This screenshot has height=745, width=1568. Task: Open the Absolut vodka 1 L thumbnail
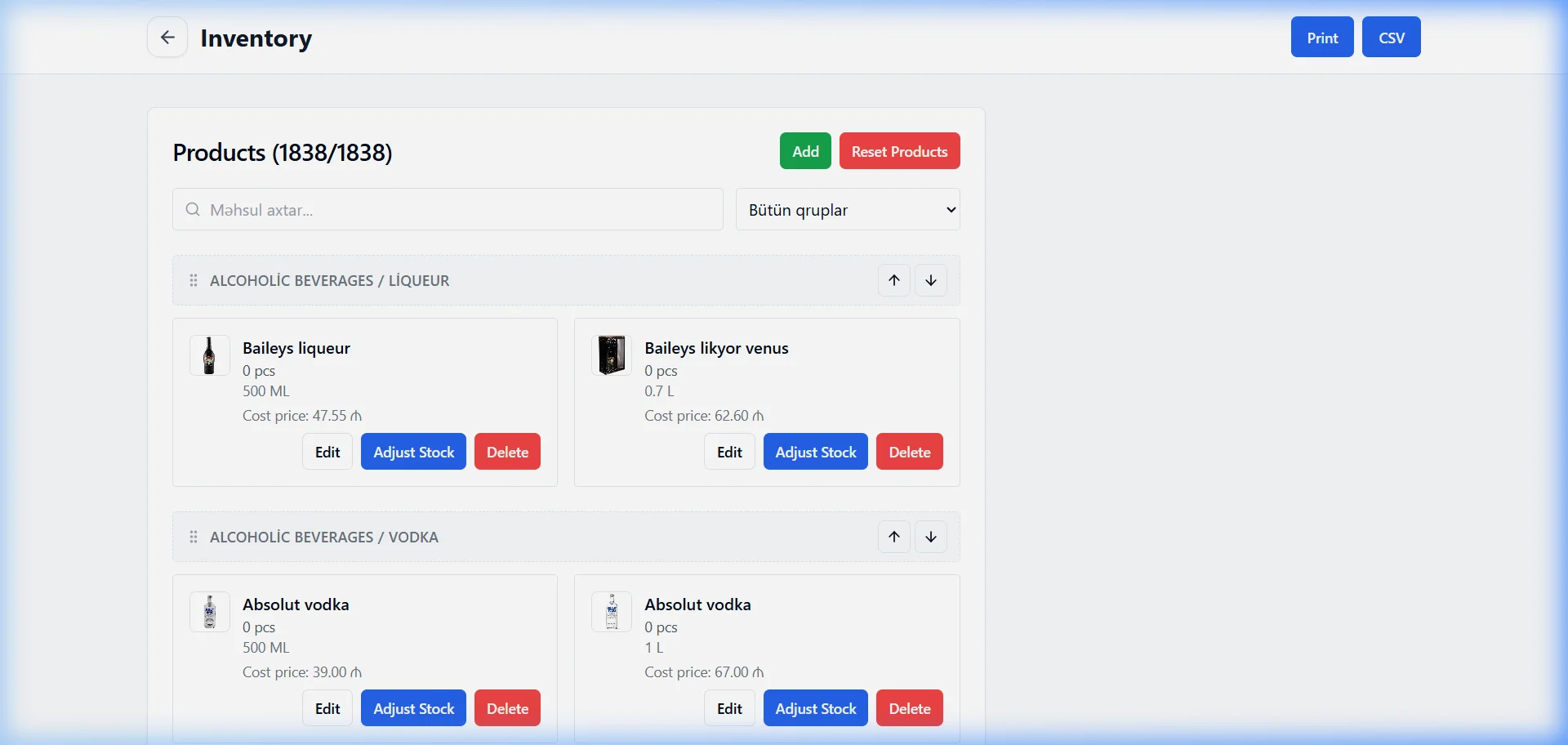tap(612, 612)
